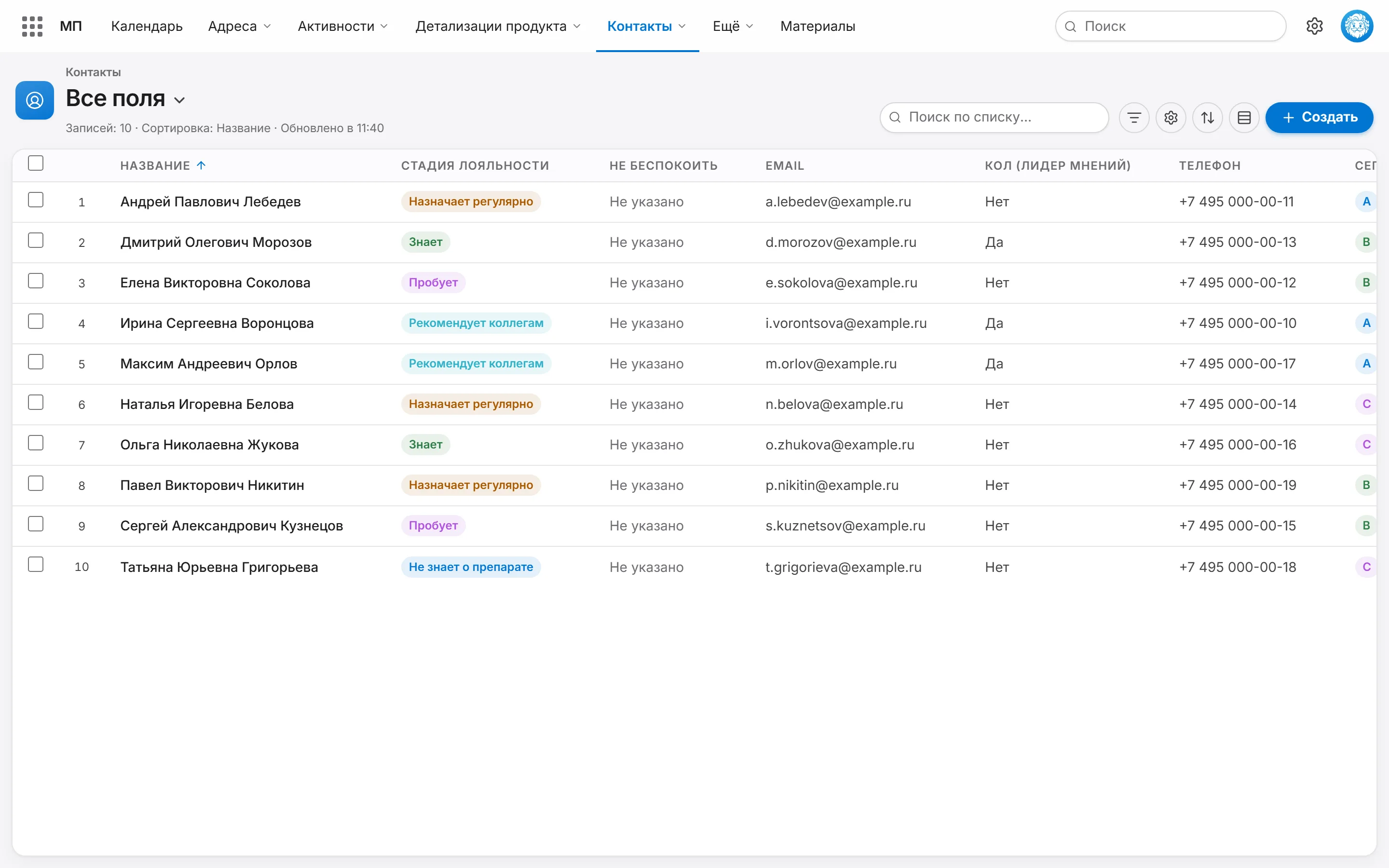Open contact Сергей Александрович Кузнецов

coord(231,526)
